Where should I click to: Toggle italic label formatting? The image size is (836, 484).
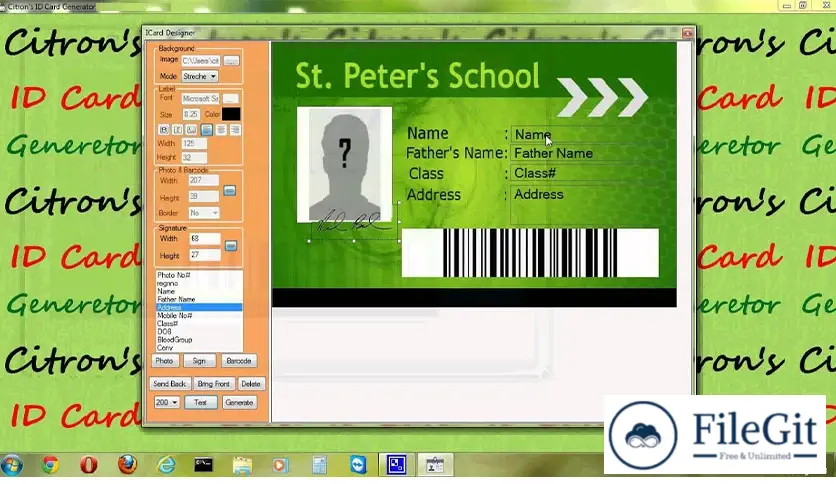[178, 130]
